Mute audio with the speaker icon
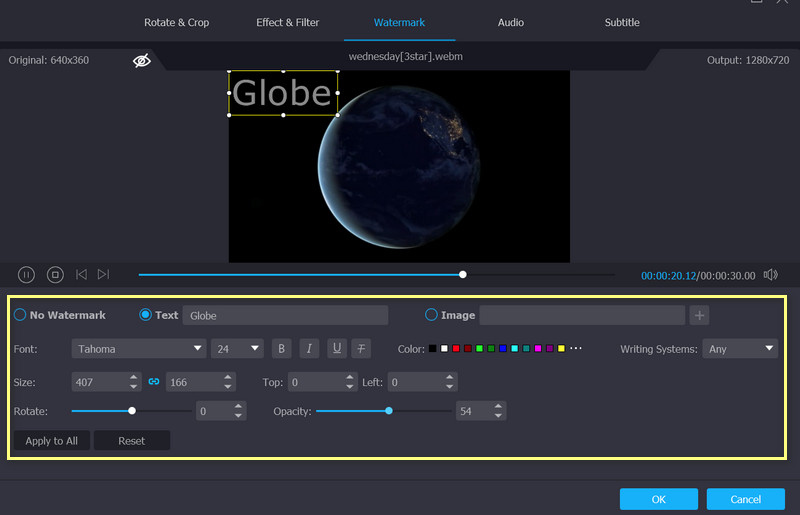The width and height of the screenshot is (800, 515). point(770,275)
